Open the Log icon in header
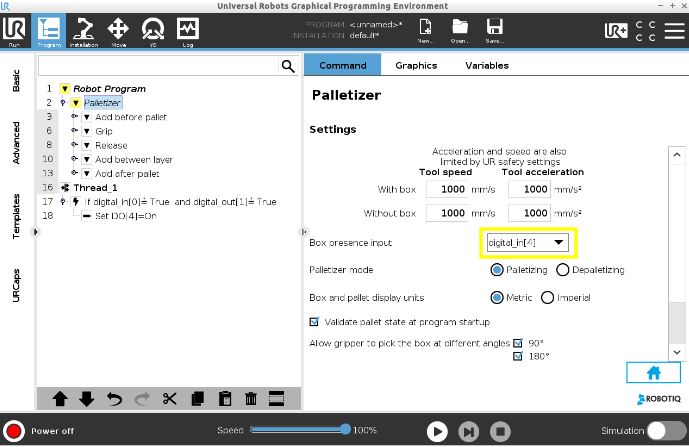Screen dimensions: 689x447 point(188,32)
